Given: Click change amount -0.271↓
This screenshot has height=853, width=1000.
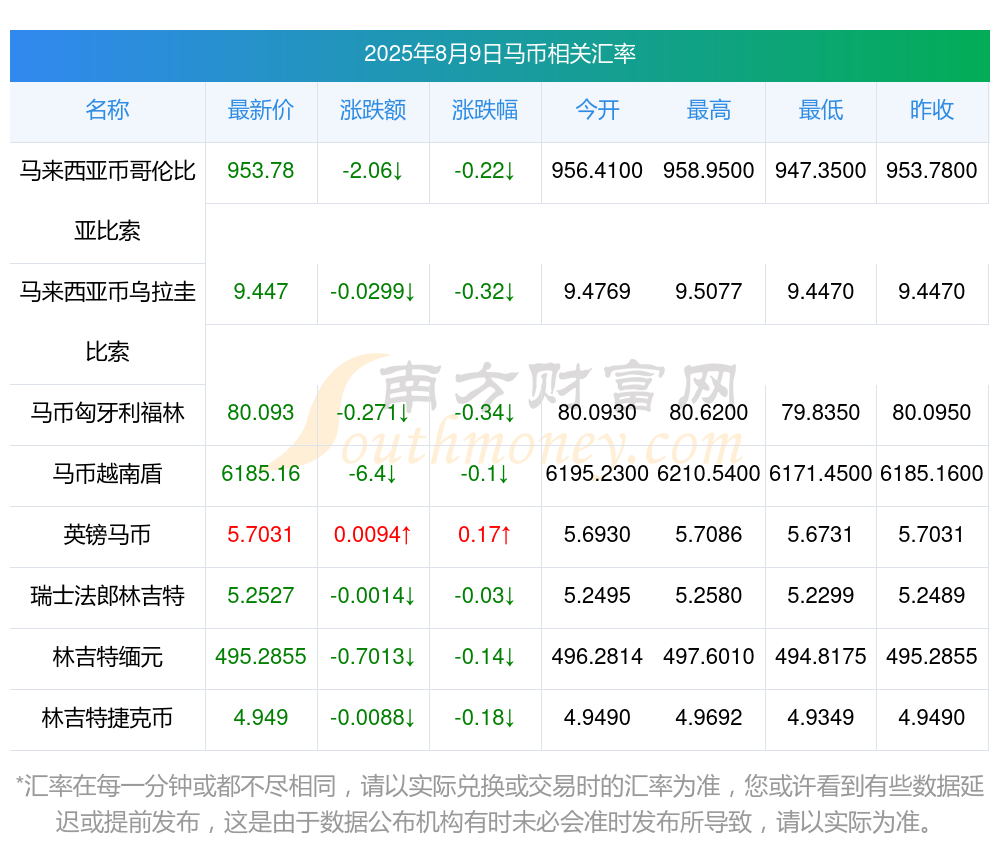Looking at the screenshot, I should tap(372, 412).
